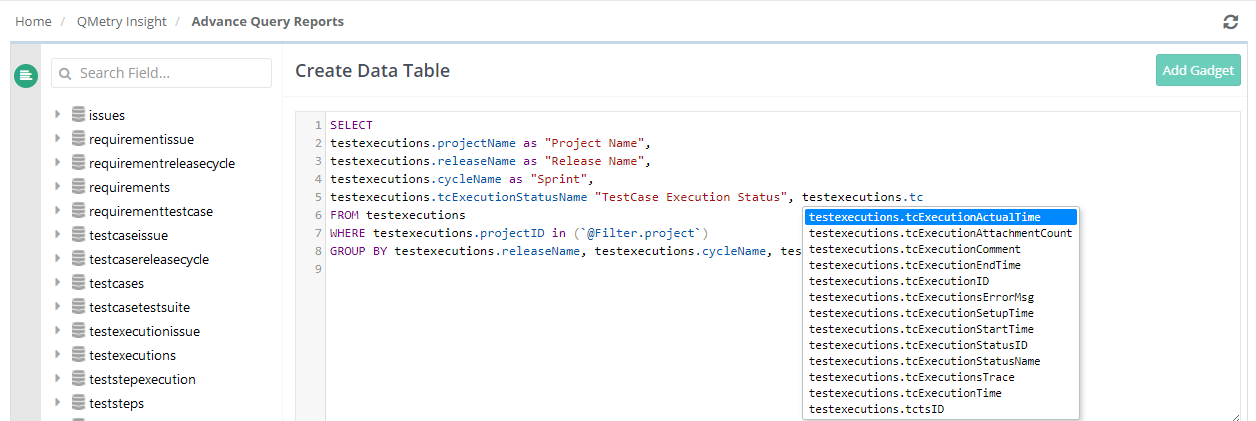Click the Advance Query Reports breadcrumb
The image size is (1256, 421).
click(x=267, y=21)
